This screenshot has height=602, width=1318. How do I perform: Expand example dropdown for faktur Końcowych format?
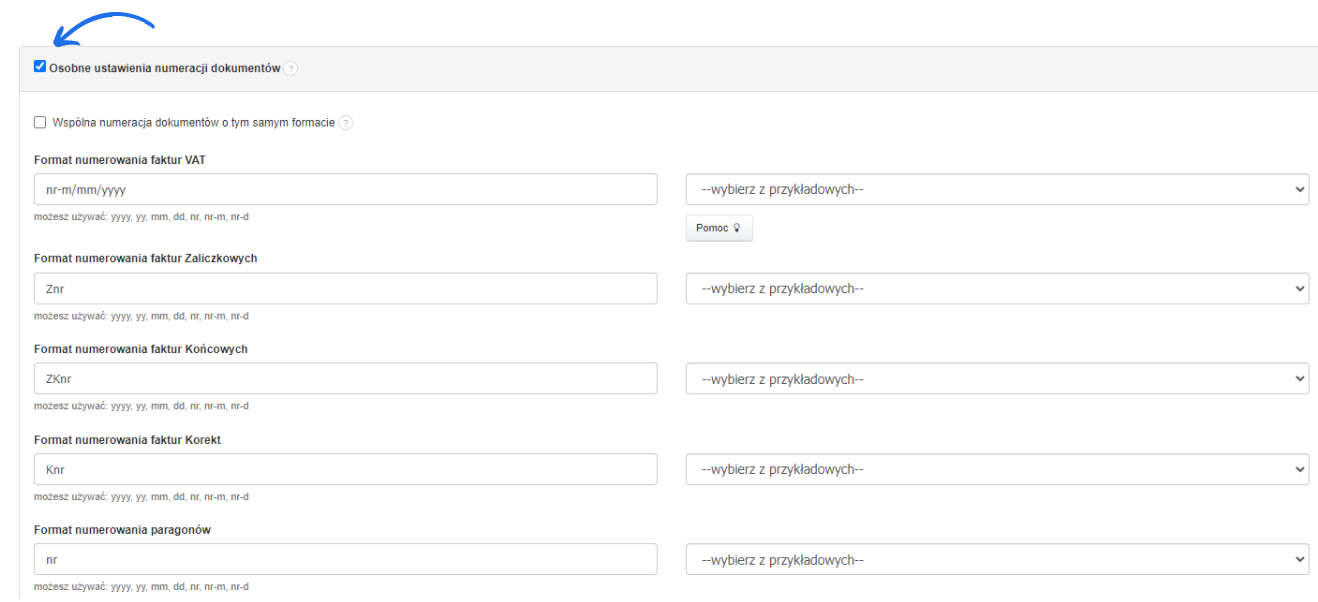[997, 379]
